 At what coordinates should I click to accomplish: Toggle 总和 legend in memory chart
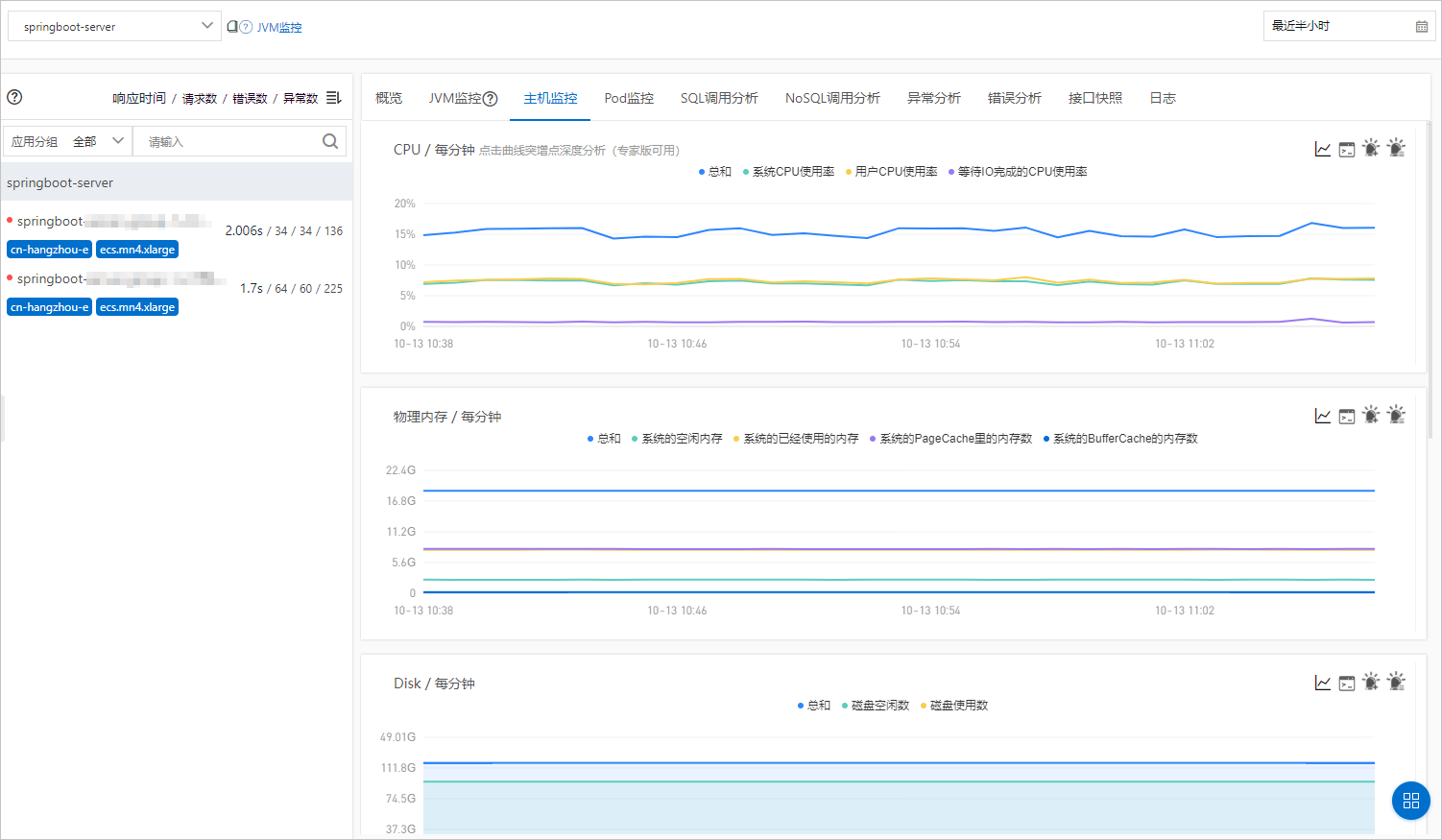604,439
